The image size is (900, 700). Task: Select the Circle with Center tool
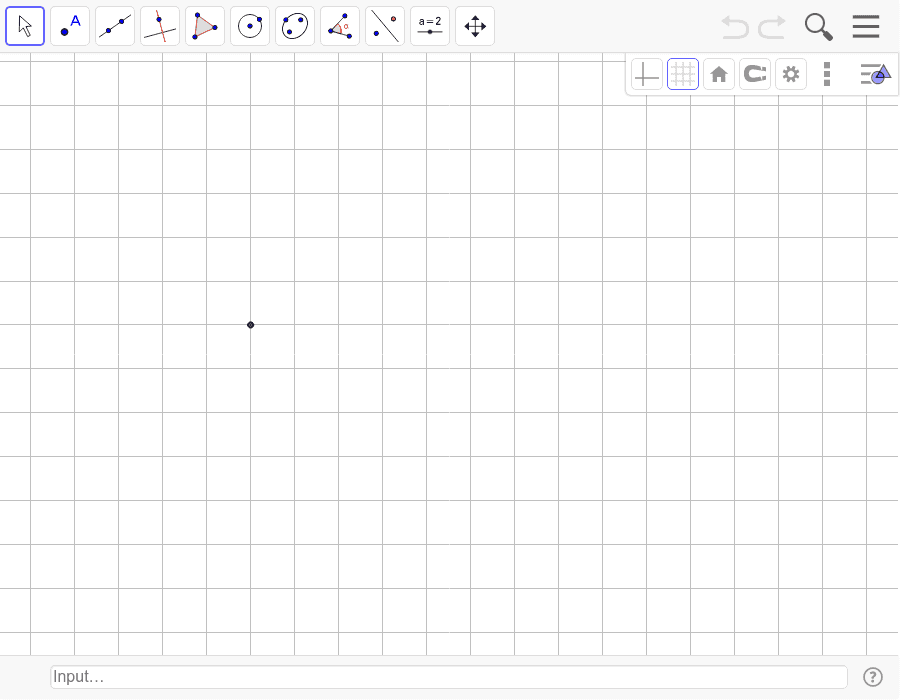point(250,26)
